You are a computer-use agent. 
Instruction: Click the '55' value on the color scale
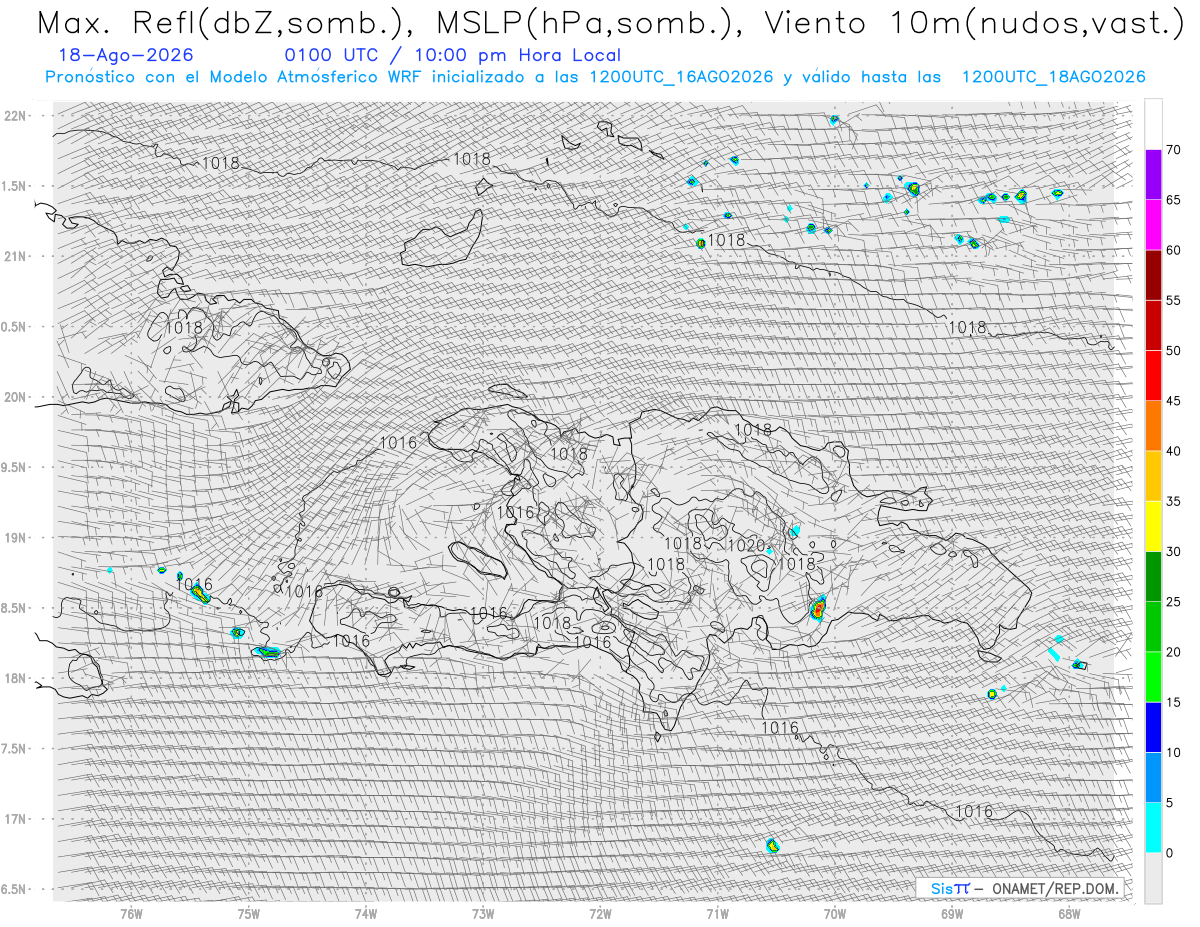point(1173,301)
